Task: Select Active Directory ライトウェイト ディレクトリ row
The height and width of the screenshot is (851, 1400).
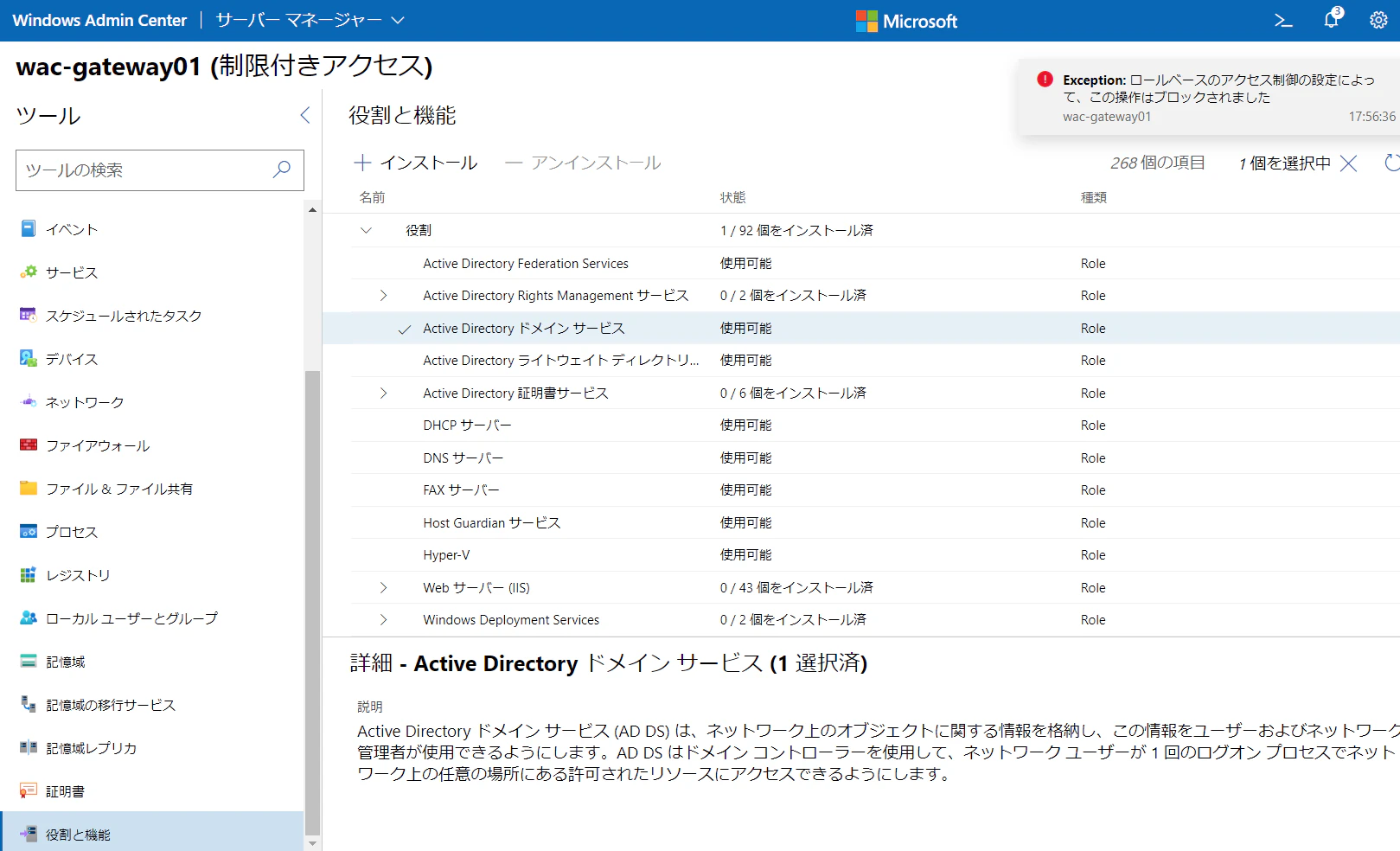Action: (x=861, y=361)
